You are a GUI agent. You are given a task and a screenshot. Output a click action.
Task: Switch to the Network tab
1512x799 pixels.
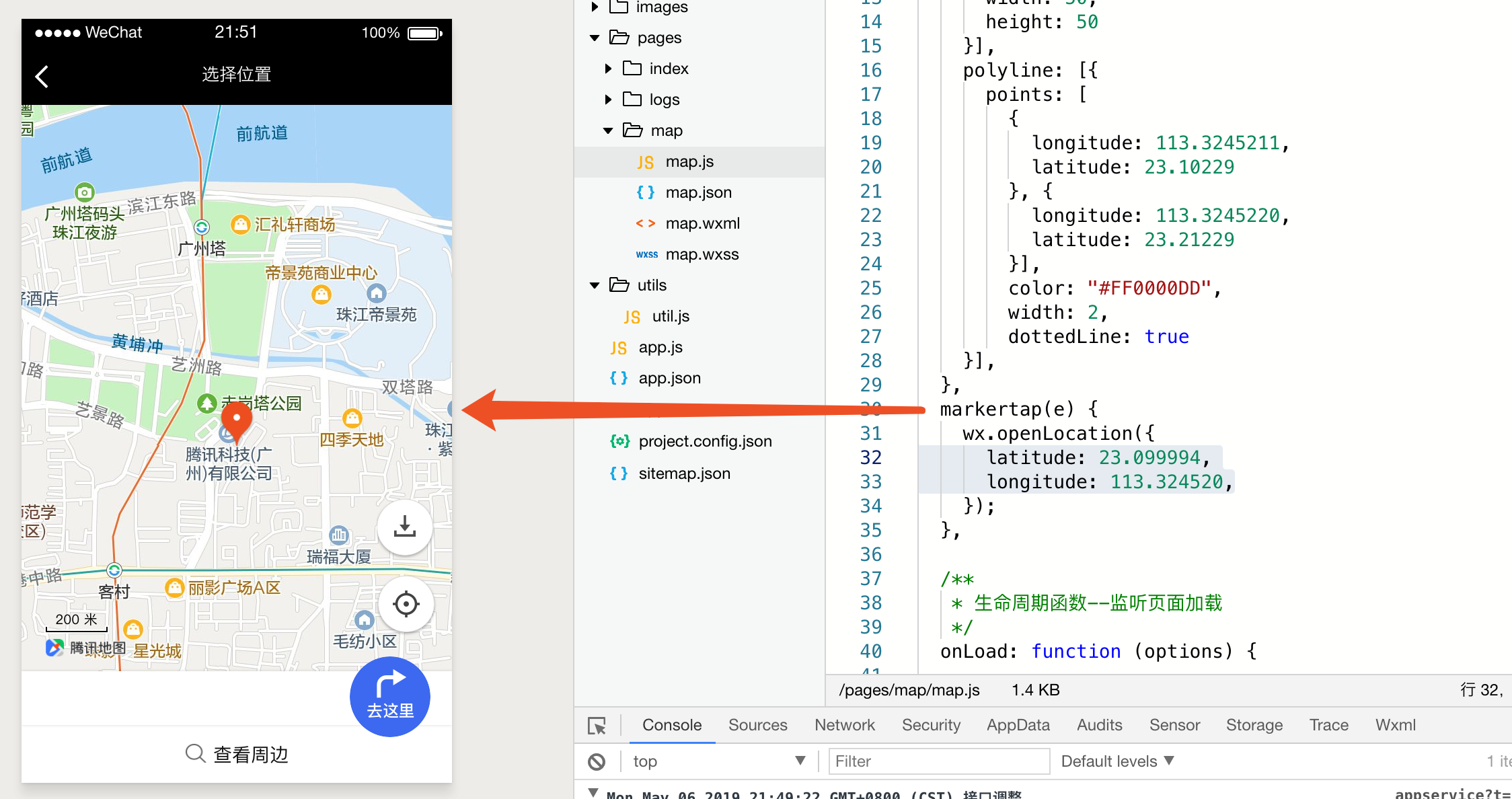pyautogui.click(x=844, y=725)
